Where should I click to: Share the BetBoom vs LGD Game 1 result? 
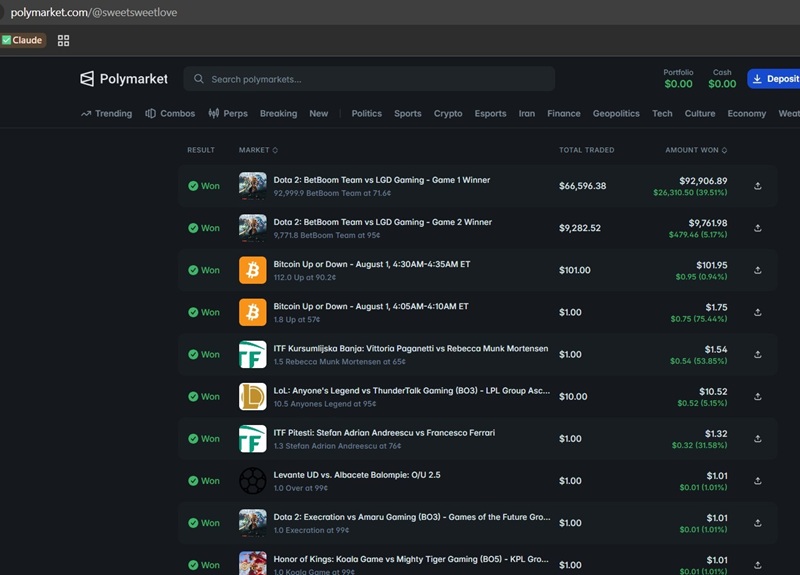758,186
